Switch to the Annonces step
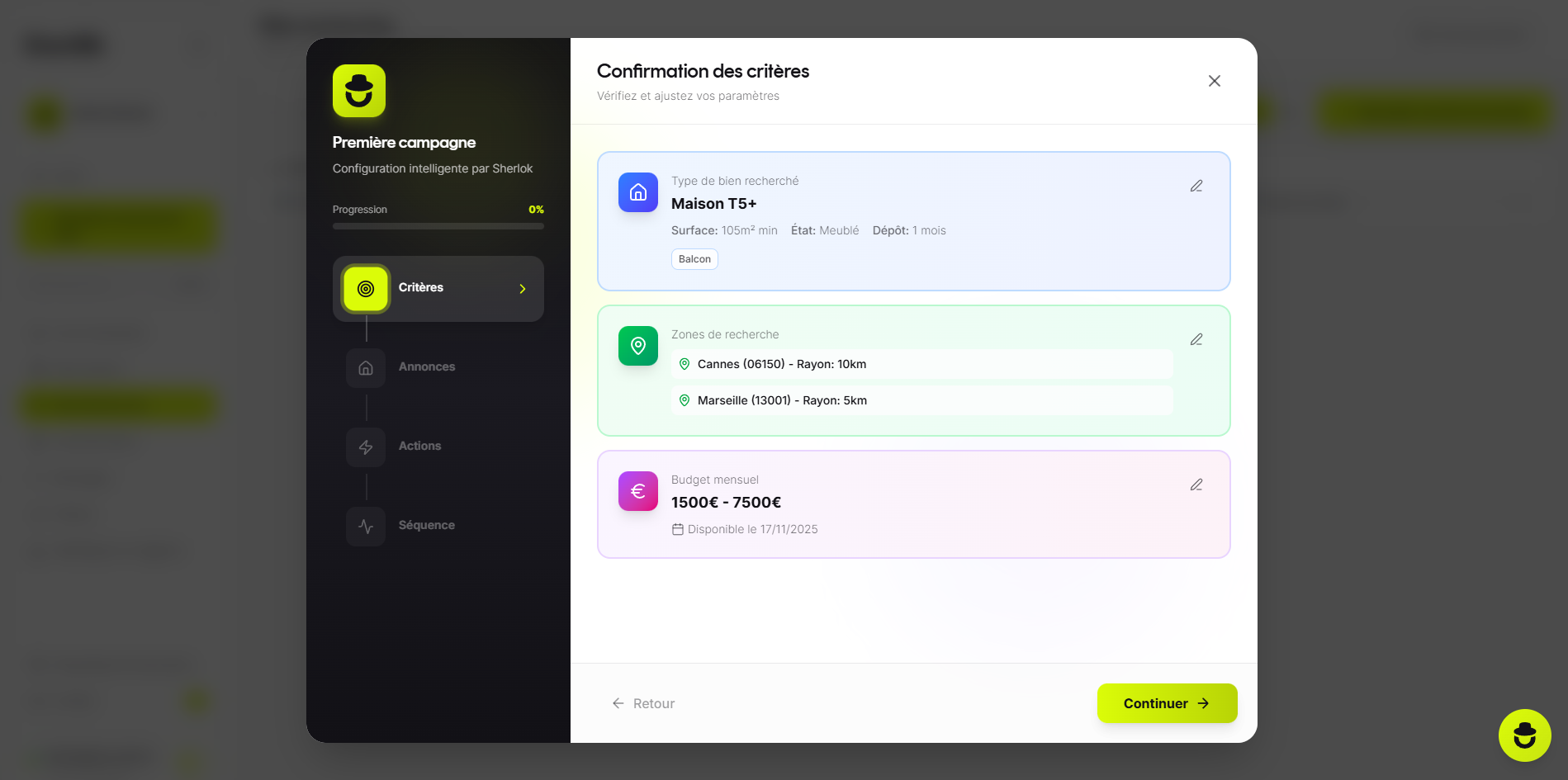 [x=427, y=366]
